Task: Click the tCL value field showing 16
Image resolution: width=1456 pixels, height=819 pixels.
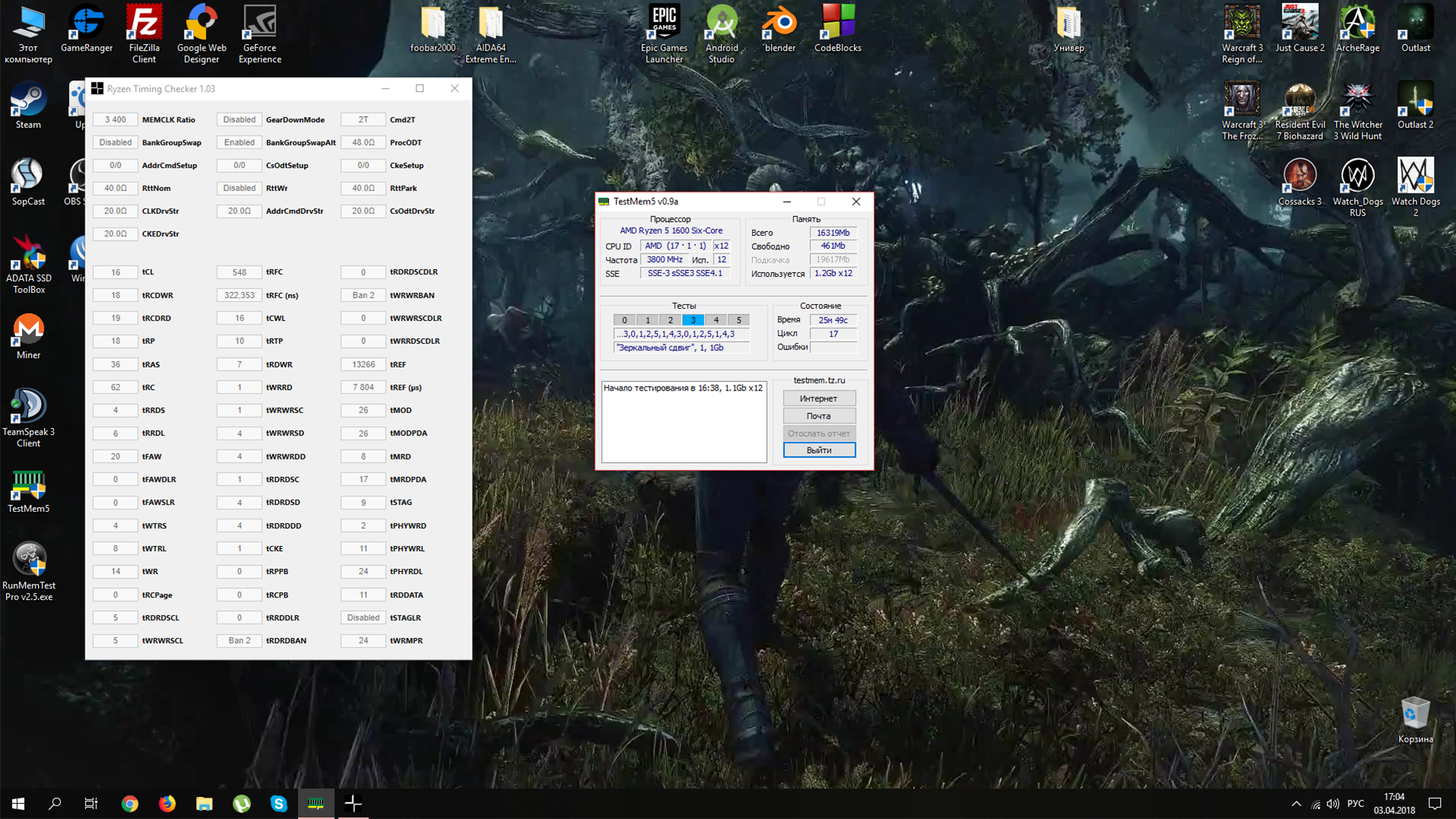Action: [115, 272]
